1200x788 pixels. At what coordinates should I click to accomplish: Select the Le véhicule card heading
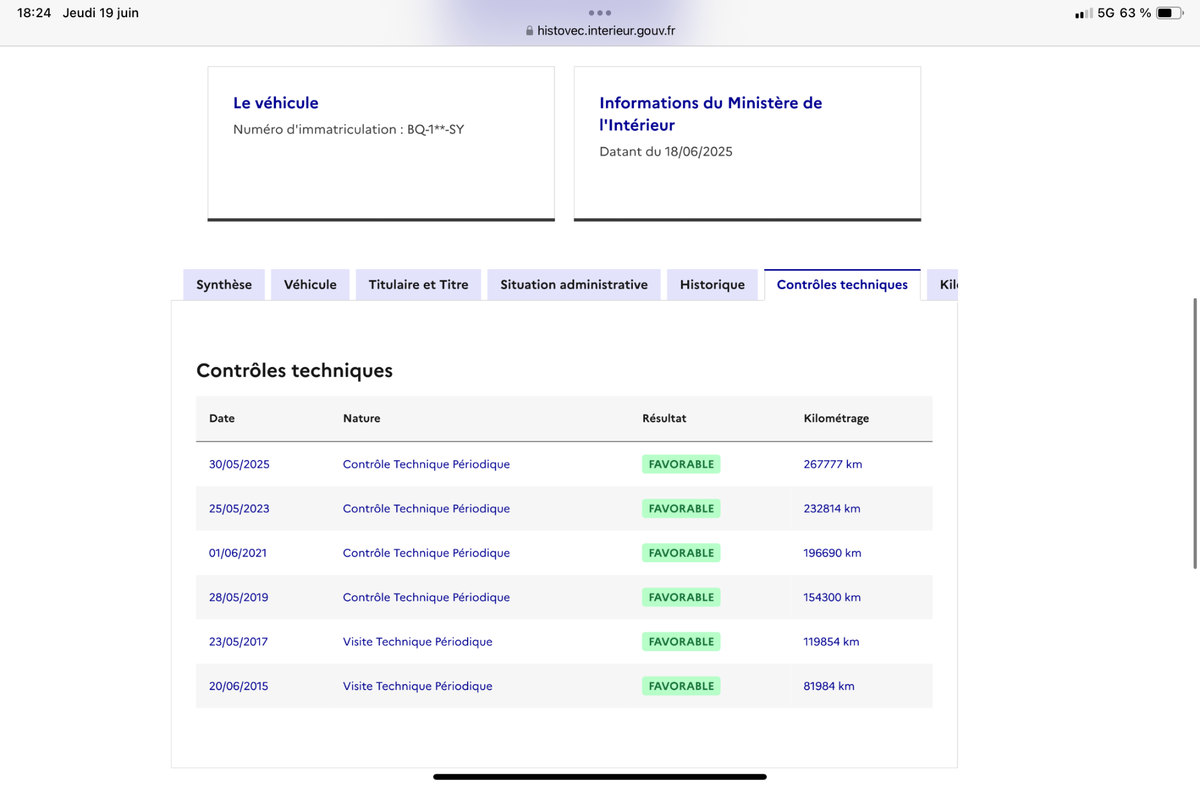[276, 103]
